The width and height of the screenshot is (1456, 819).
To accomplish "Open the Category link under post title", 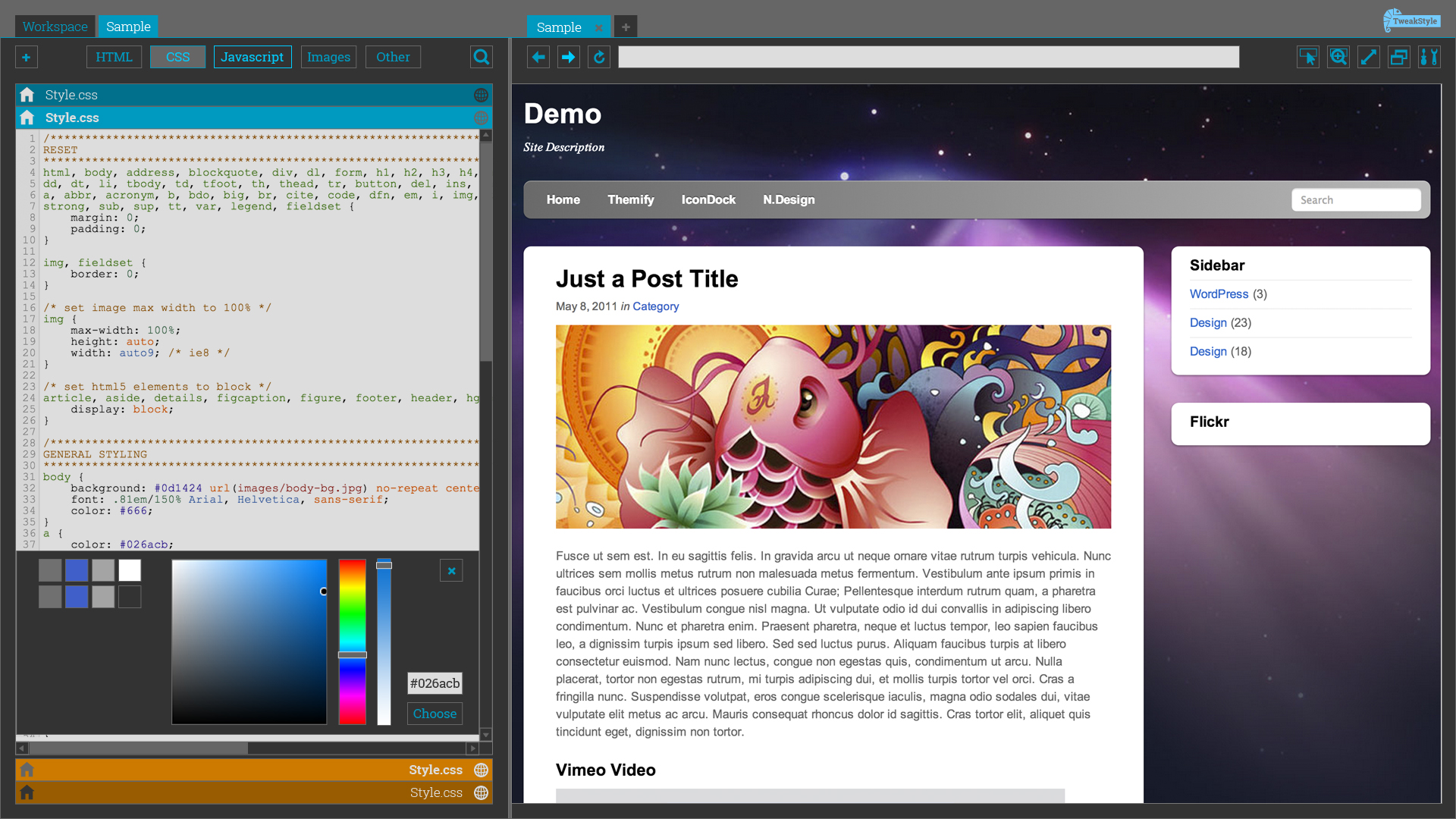I will 655,306.
